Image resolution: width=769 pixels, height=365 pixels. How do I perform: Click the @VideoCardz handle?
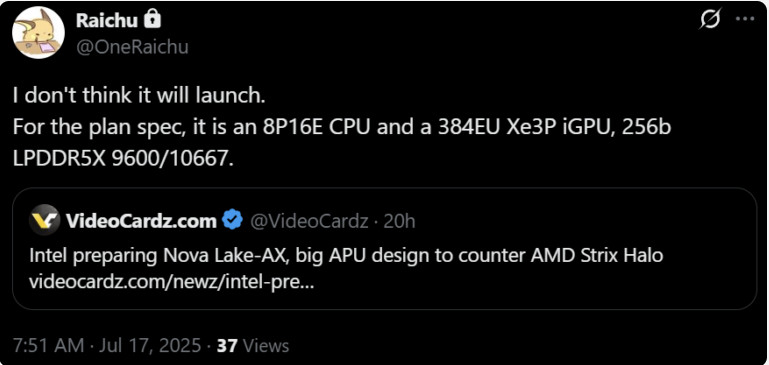click(x=309, y=222)
